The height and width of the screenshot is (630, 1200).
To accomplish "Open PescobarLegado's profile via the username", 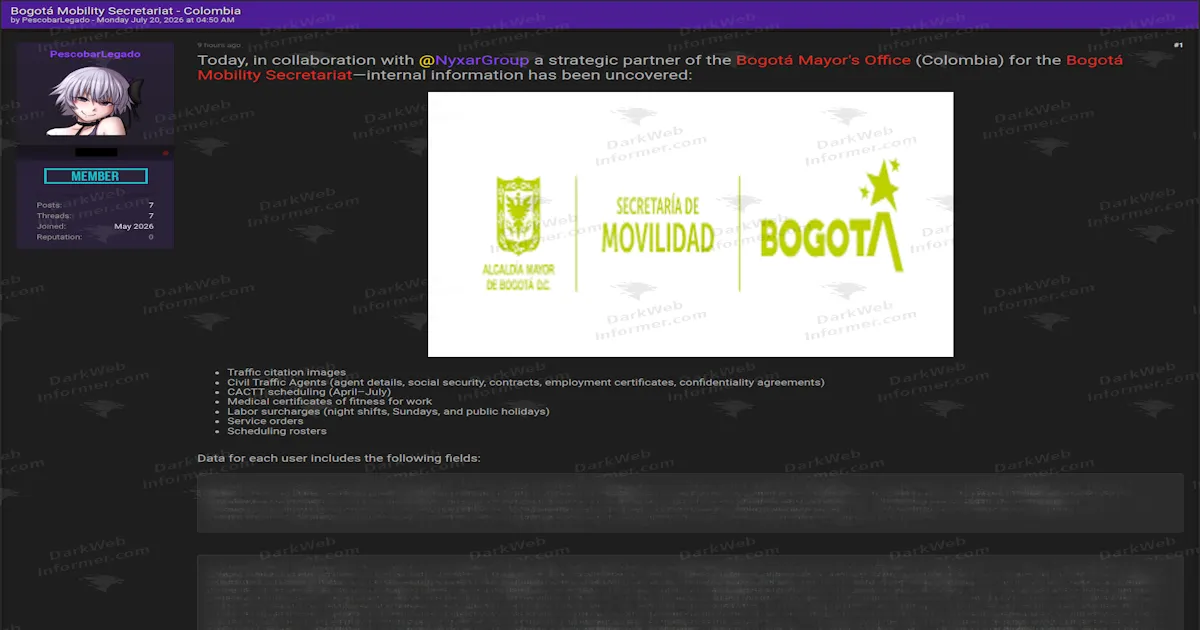I will point(95,54).
